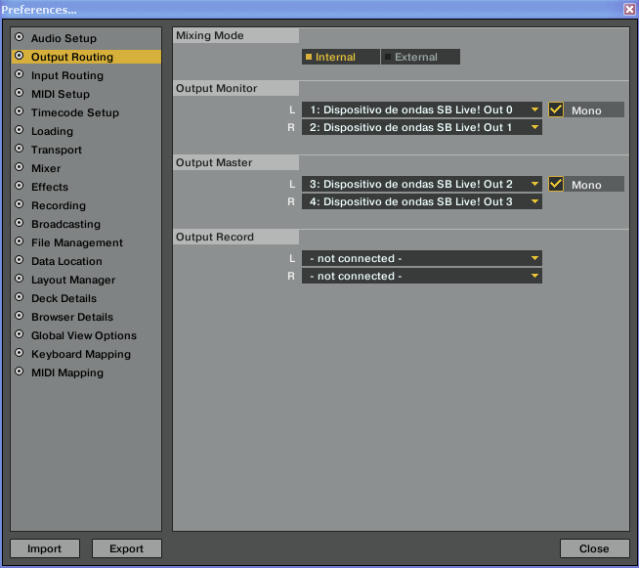Click the bullet icon beside Deck Details

[x=19, y=297]
